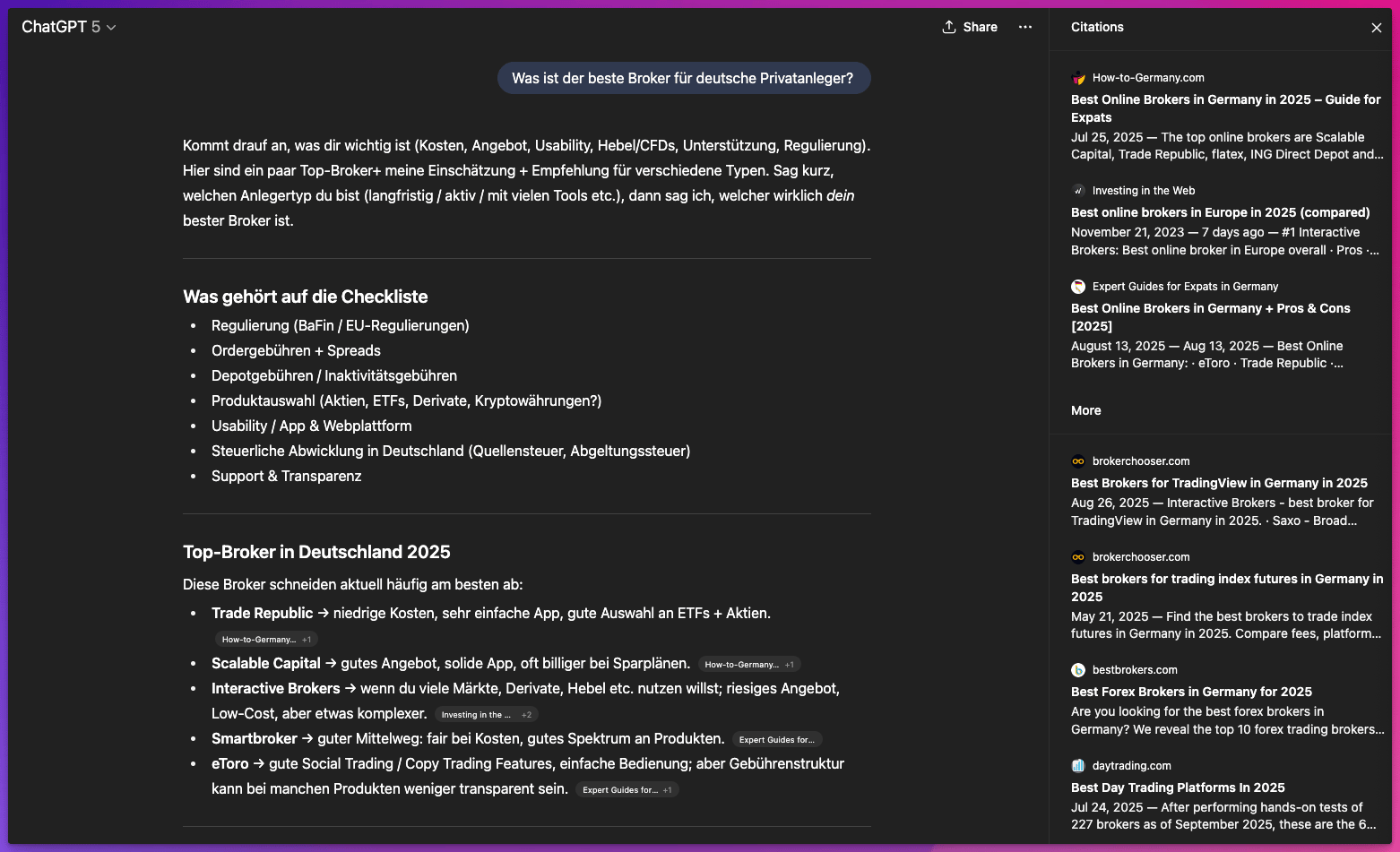Click the snippet starting 'Jul 24, 2025 — After performing hands-on tests'

pyautogui.click(x=1223, y=816)
